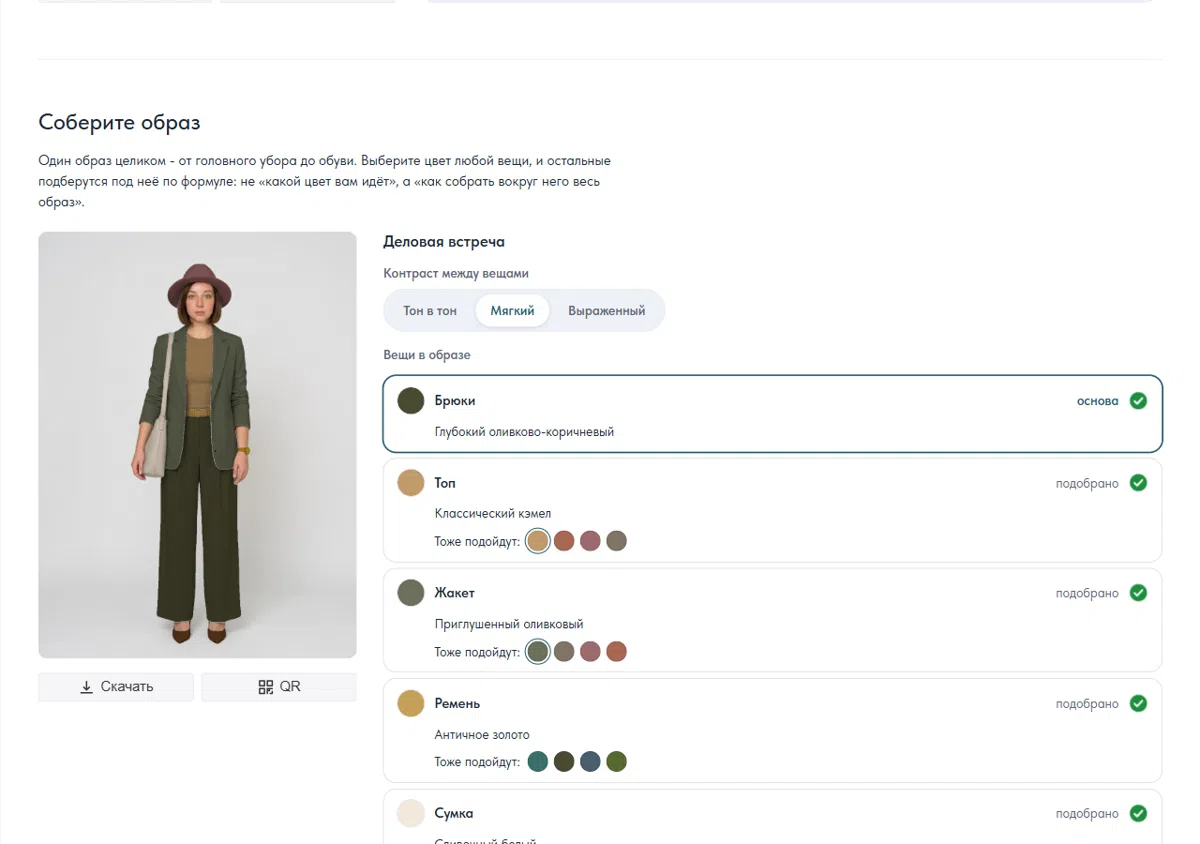Click the 'Приглушенный оливковый' color name
This screenshot has width=1200, height=844.
[x=509, y=624]
